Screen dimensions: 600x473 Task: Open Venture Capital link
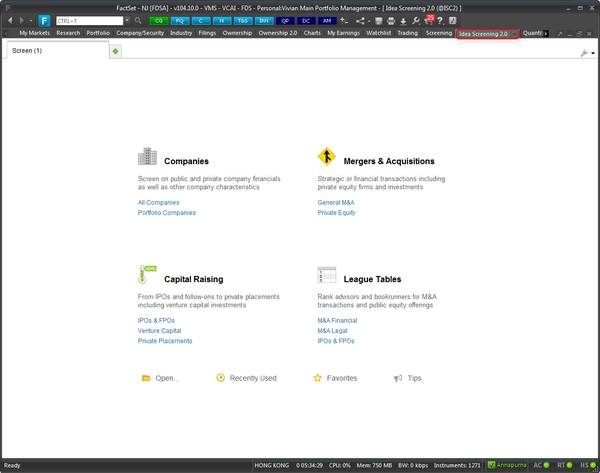pyautogui.click(x=160, y=331)
